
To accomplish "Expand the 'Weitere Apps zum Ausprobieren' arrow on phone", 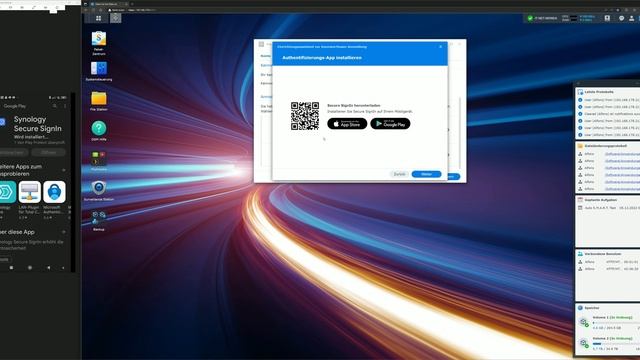I will point(64,170).
